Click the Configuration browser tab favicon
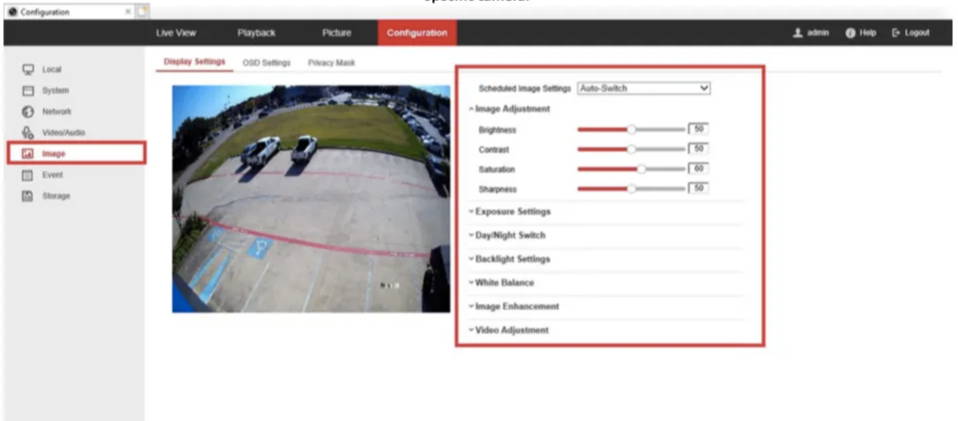The width and height of the screenshot is (958, 421). pyautogui.click(x=12, y=12)
